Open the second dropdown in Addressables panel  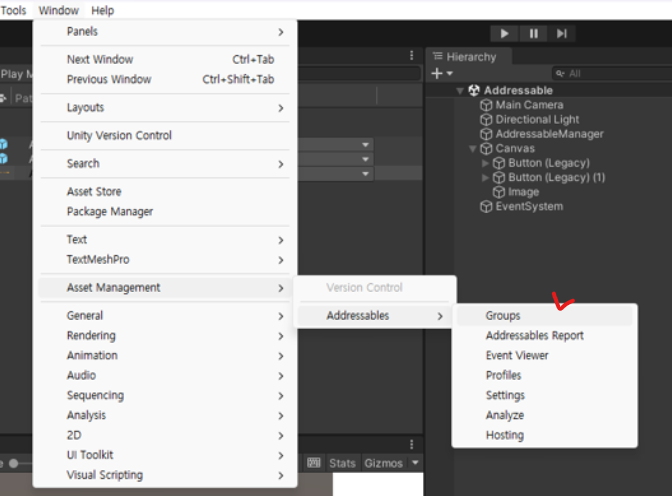tap(335, 159)
